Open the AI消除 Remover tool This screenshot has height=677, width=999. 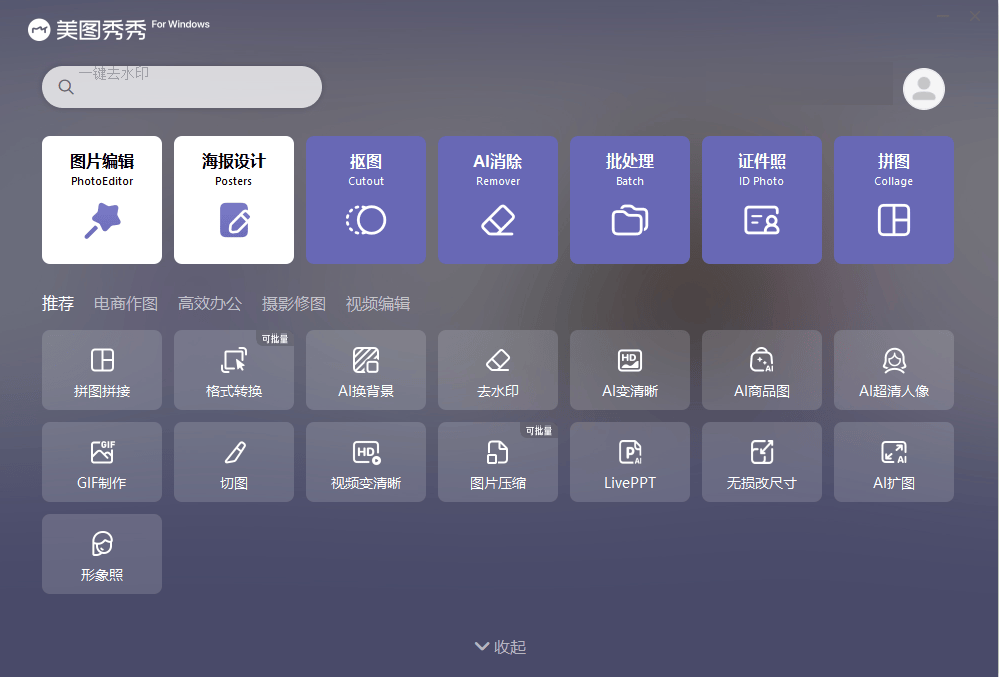(x=498, y=199)
